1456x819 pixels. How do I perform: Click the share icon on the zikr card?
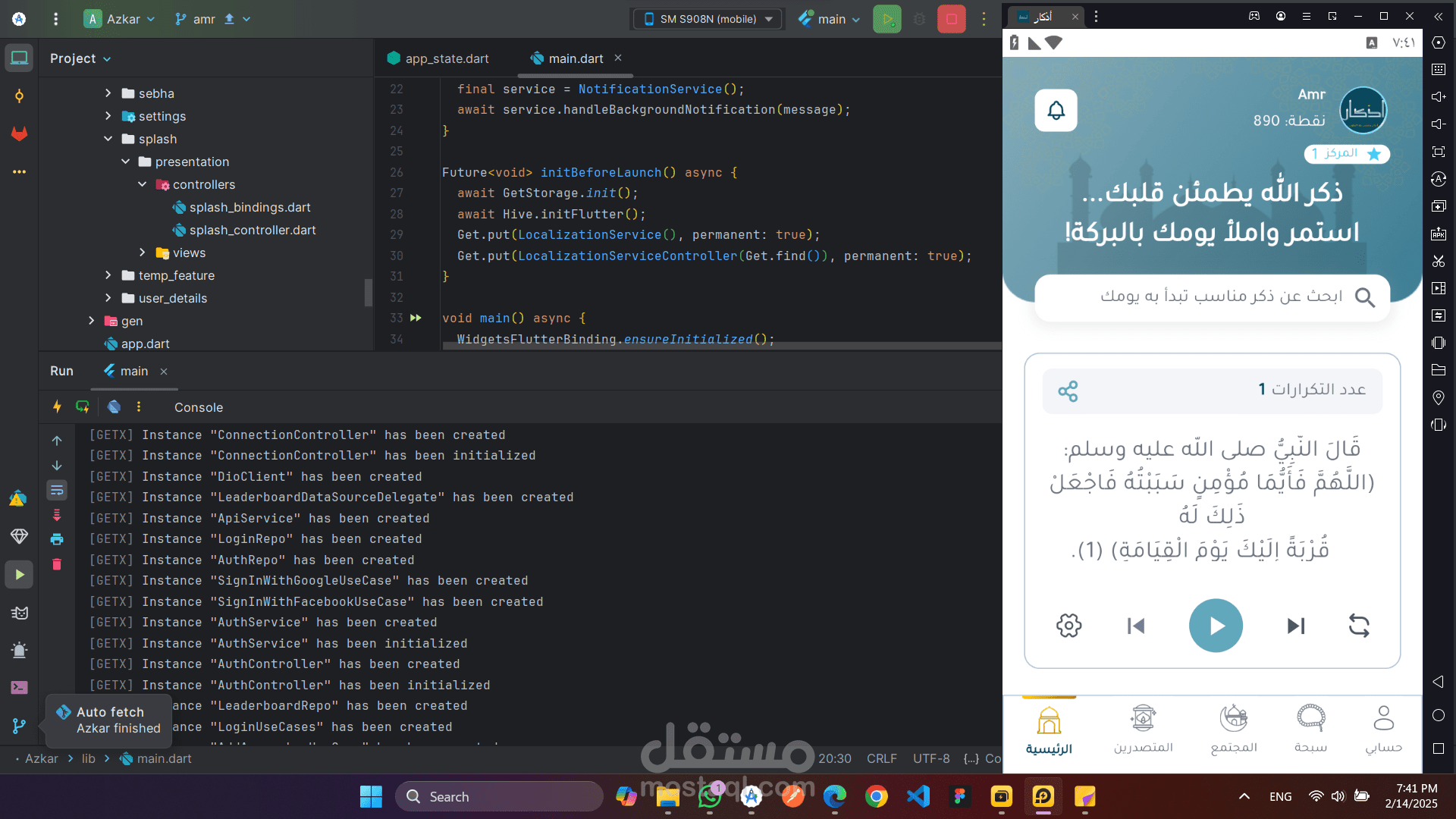click(x=1068, y=391)
